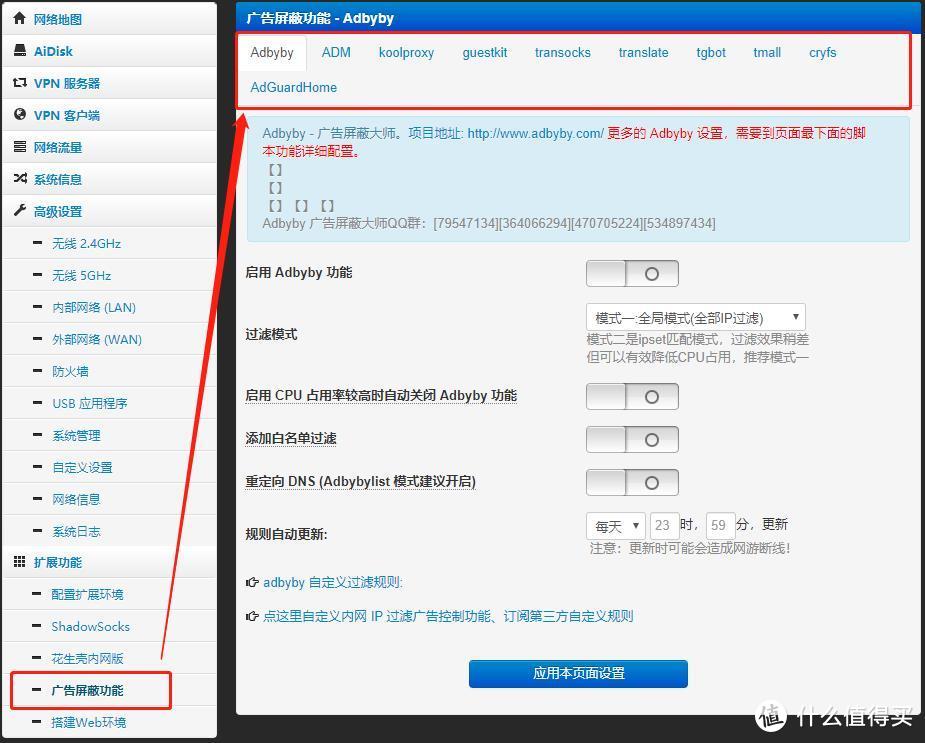The height and width of the screenshot is (743, 925).
Task: Switch to the guestkit tab
Action: click(x=485, y=53)
